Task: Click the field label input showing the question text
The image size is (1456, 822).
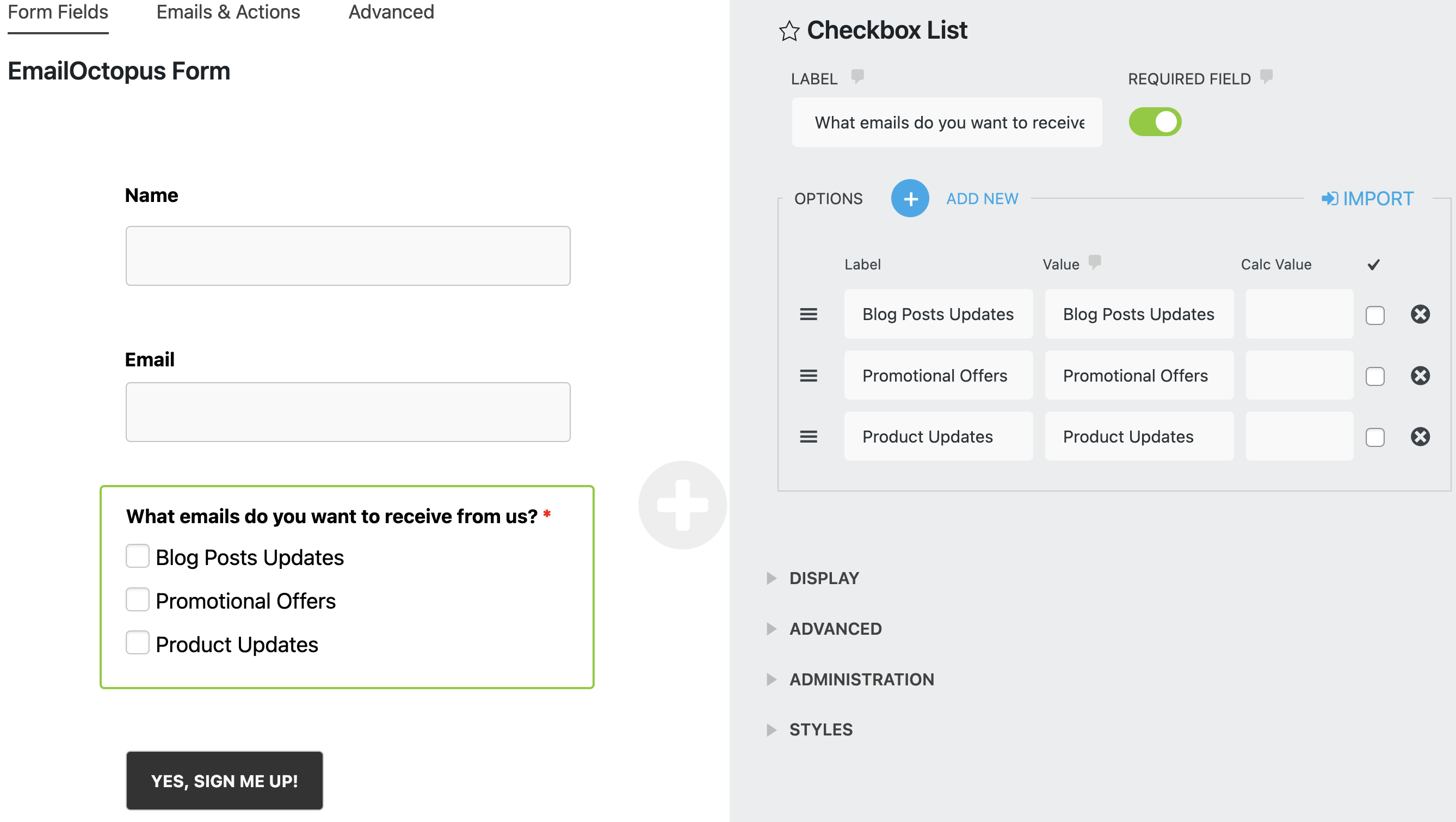Action: click(946, 121)
